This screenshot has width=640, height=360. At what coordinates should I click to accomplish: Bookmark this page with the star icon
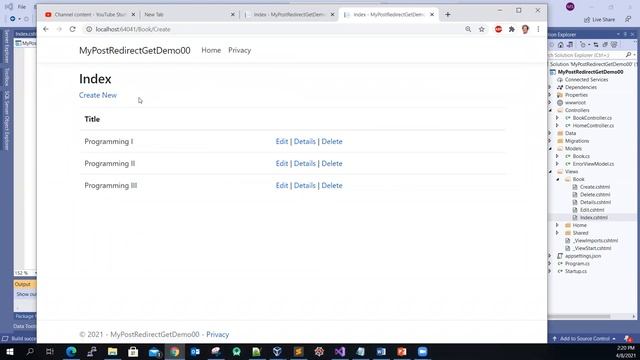pos(482,29)
